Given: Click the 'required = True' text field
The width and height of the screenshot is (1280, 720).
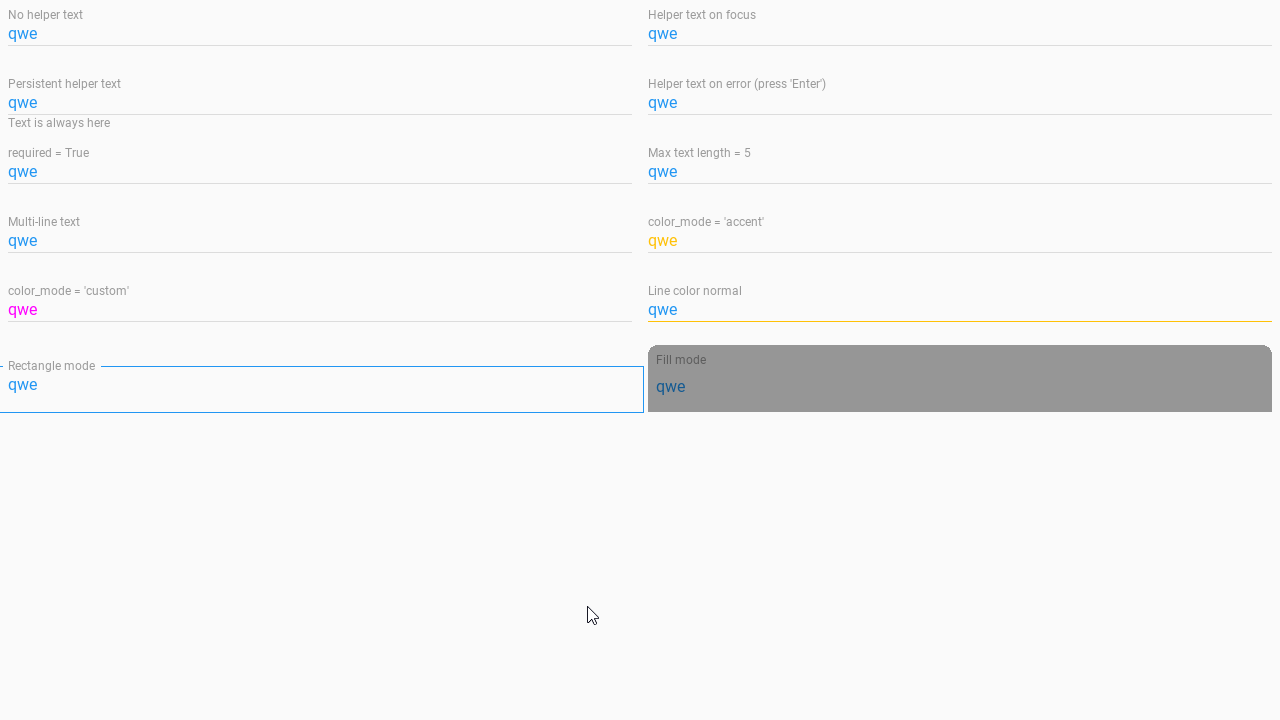Looking at the screenshot, I should coord(300,171).
